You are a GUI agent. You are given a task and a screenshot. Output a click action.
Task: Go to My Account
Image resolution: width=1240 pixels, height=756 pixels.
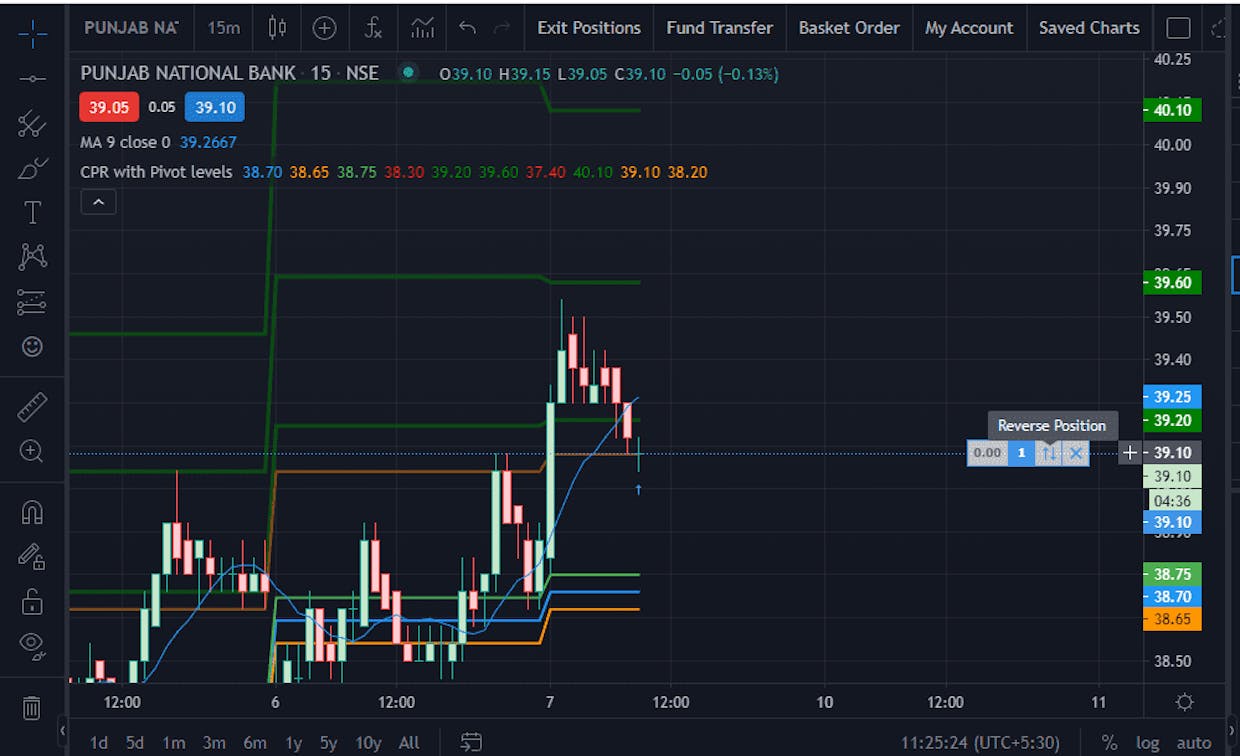coord(969,28)
